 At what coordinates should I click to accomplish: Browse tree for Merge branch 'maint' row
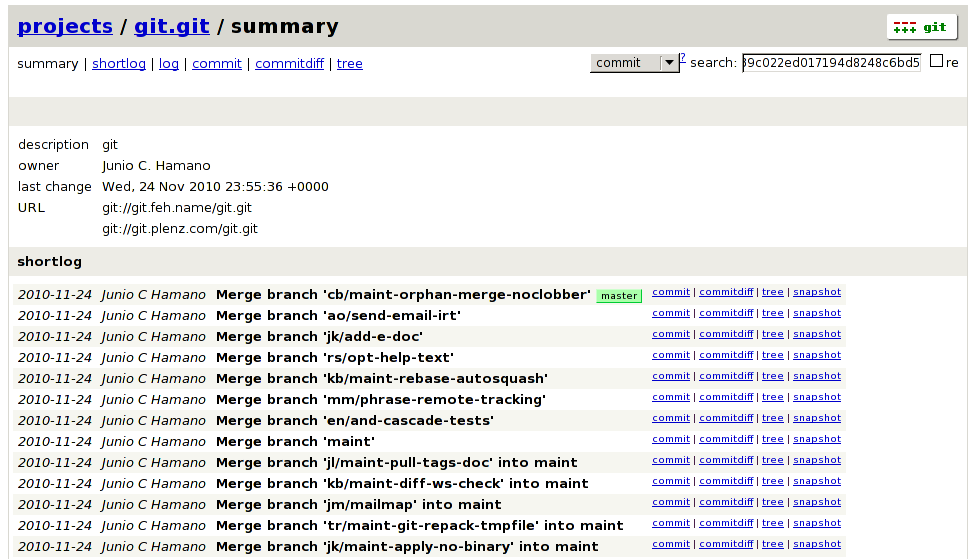[x=772, y=439]
